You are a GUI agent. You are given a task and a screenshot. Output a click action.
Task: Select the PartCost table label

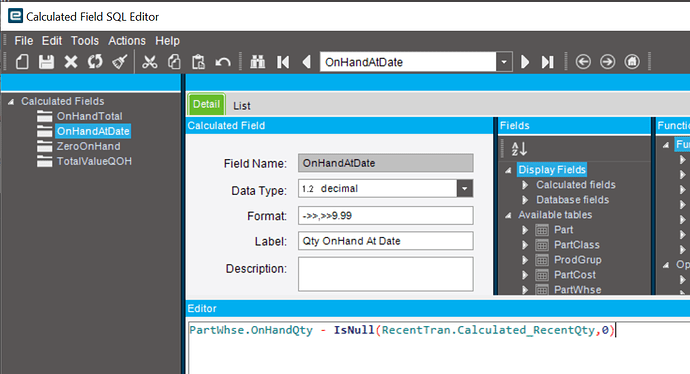pyautogui.click(x=575, y=275)
